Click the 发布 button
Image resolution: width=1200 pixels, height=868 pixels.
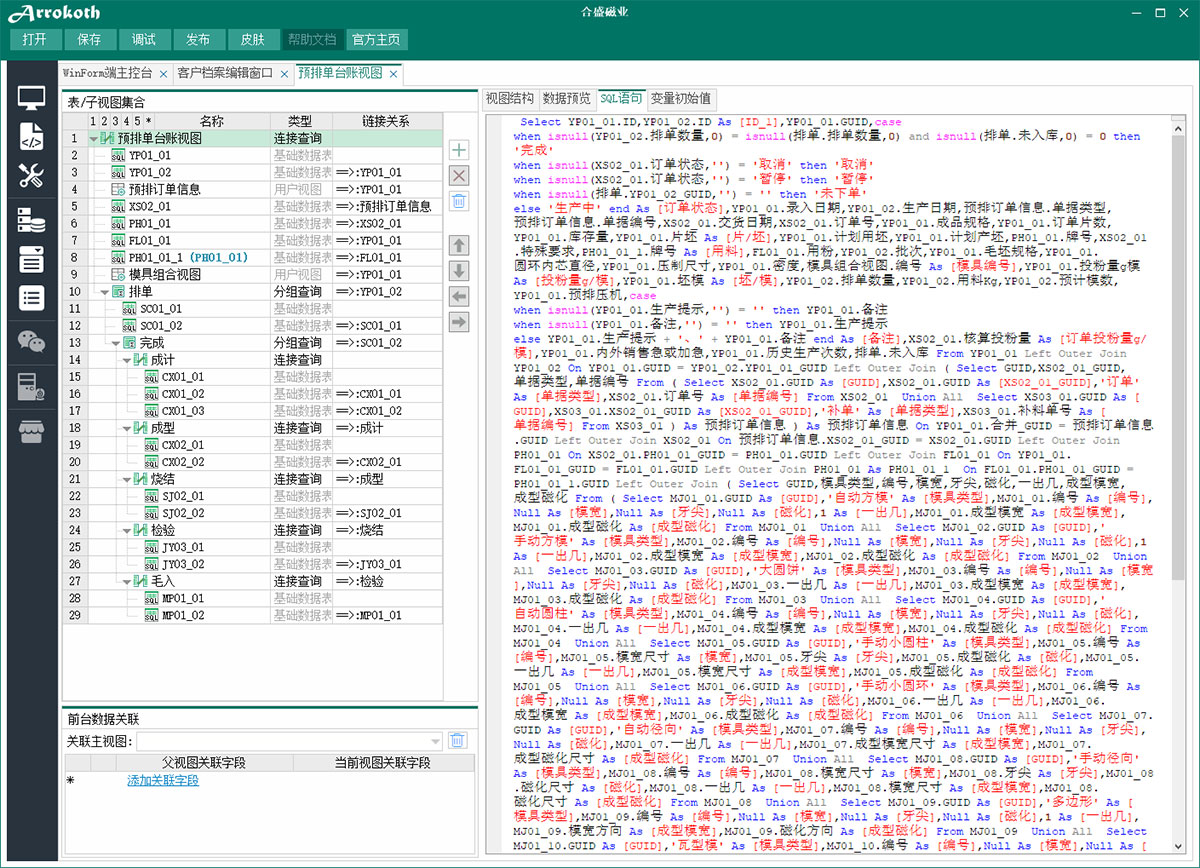click(198, 39)
